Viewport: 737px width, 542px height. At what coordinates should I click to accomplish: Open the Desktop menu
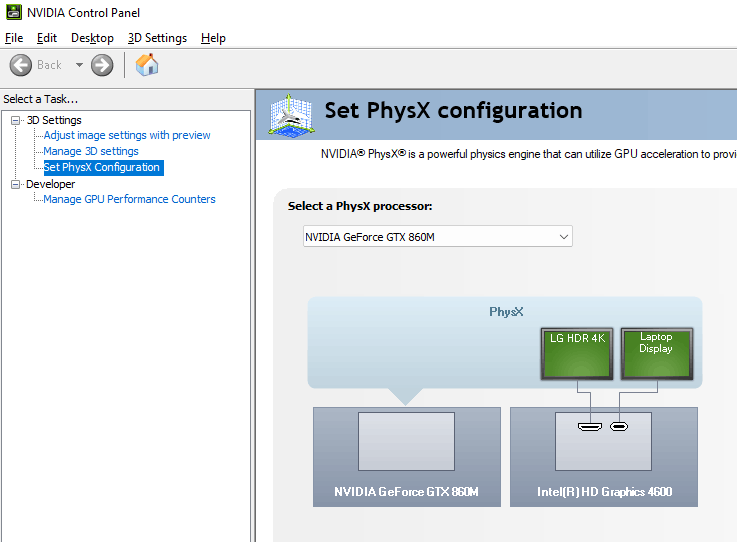92,38
